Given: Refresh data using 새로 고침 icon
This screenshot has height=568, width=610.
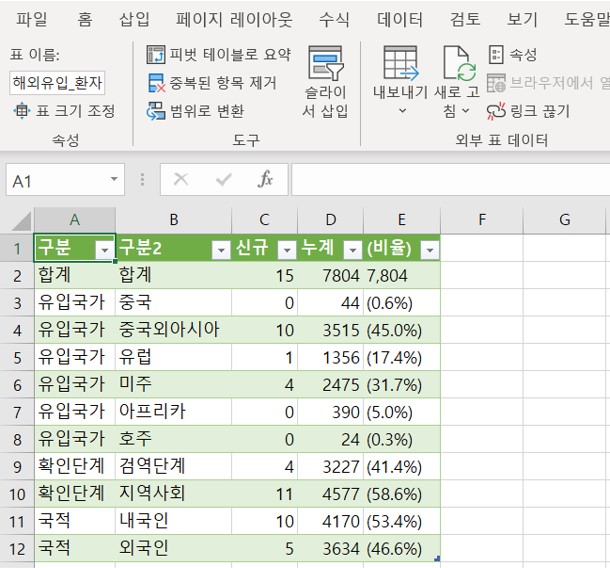Looking at the screenshot, I should coord(459,63).
